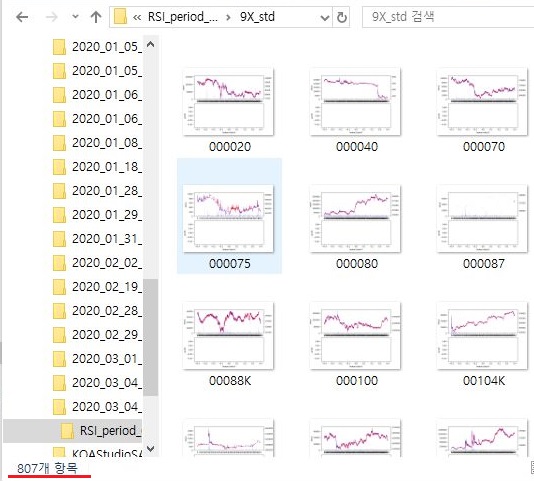Screen dimensions: 534x481
Task: Click the file name '000100'
Action: point(357,381)
